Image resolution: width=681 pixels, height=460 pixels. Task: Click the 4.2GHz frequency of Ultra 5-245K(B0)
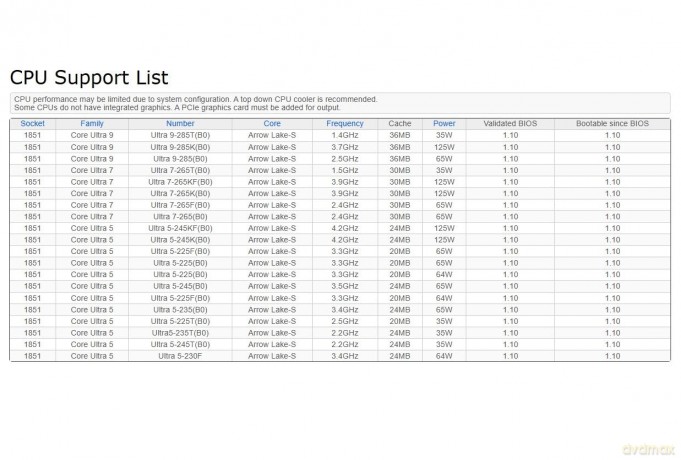pyautogui.click(x=345, y=240)
